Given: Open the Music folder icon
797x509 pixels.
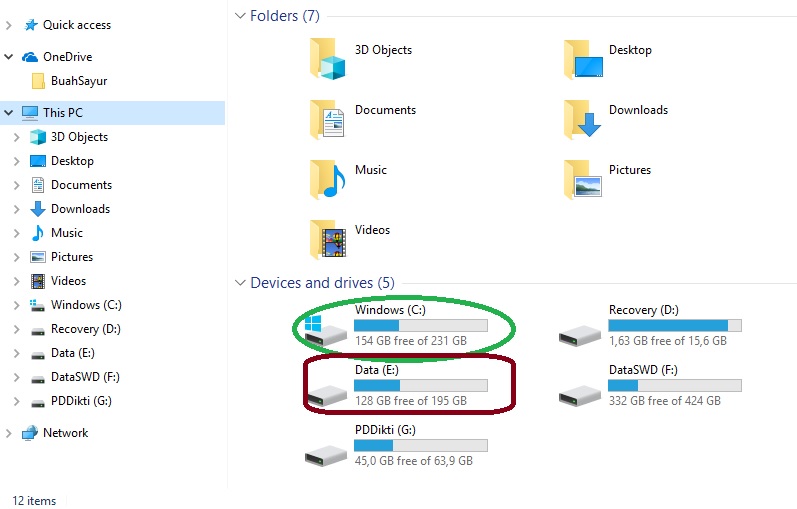Looking at the screenshot, I should pyautogui.click(x=327, y=179).
